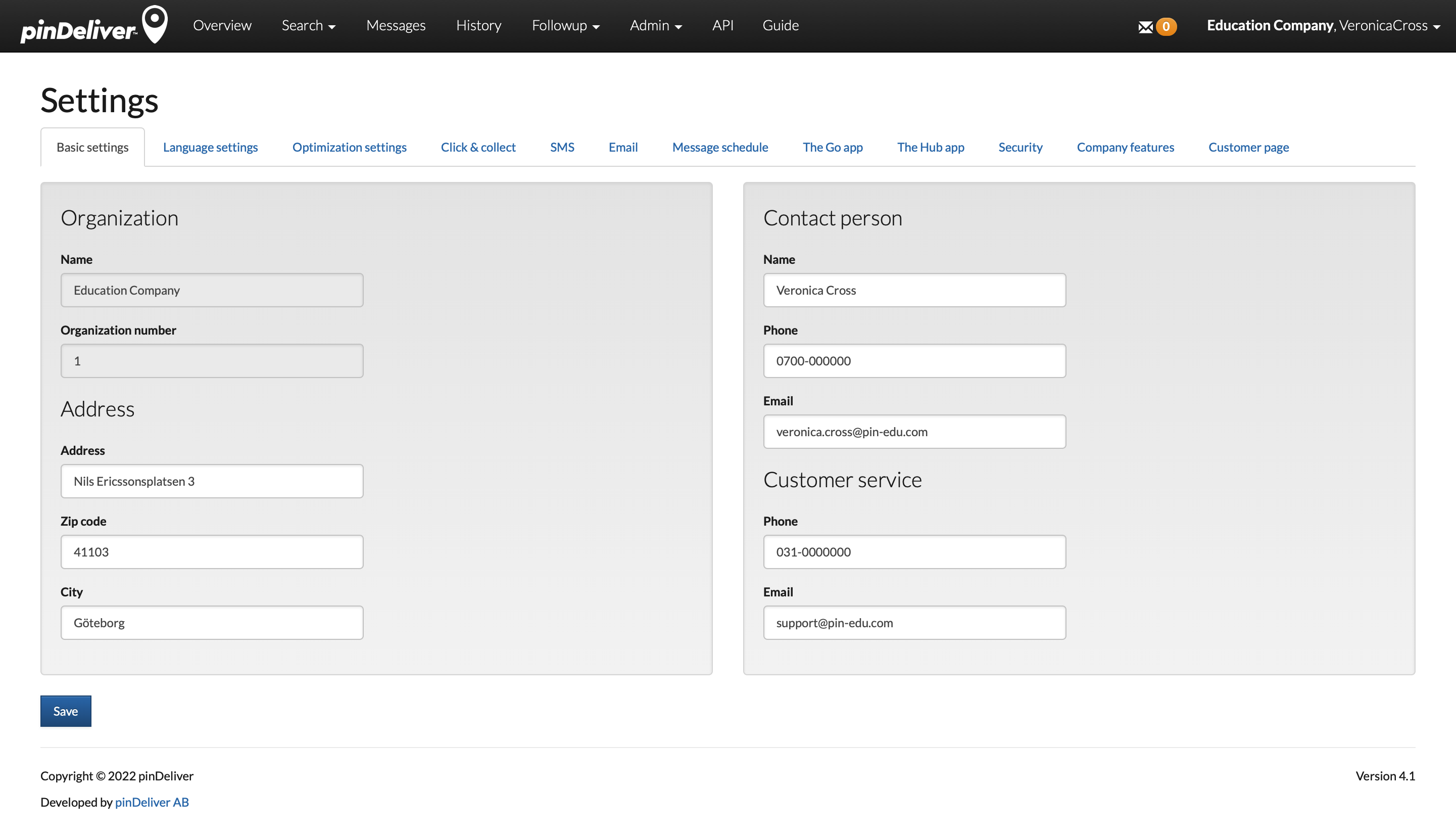
Task: Open the Email settings tab
Action: tap(623, 147)
